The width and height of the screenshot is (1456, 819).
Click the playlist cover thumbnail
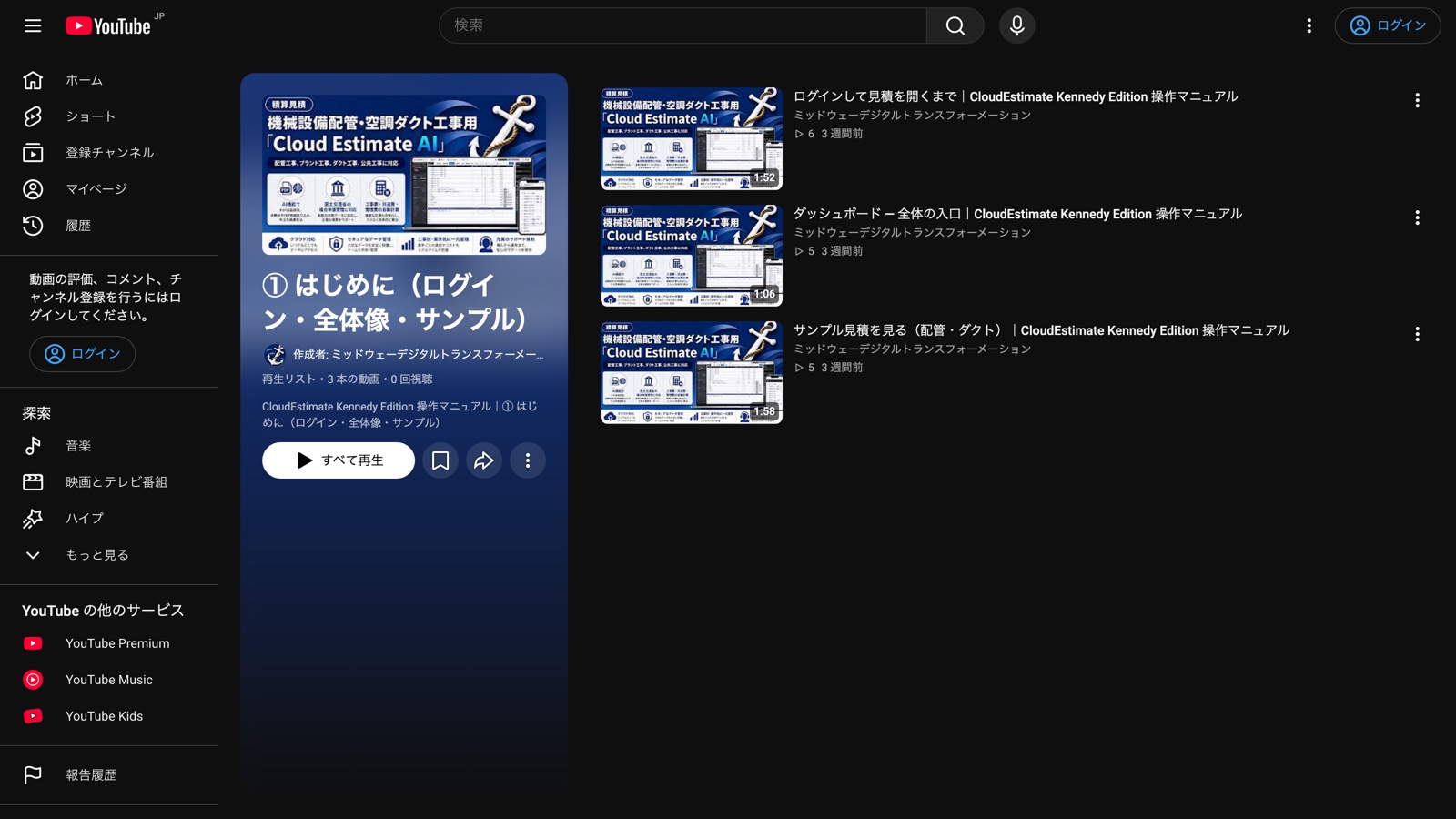[x=404, y=175]
